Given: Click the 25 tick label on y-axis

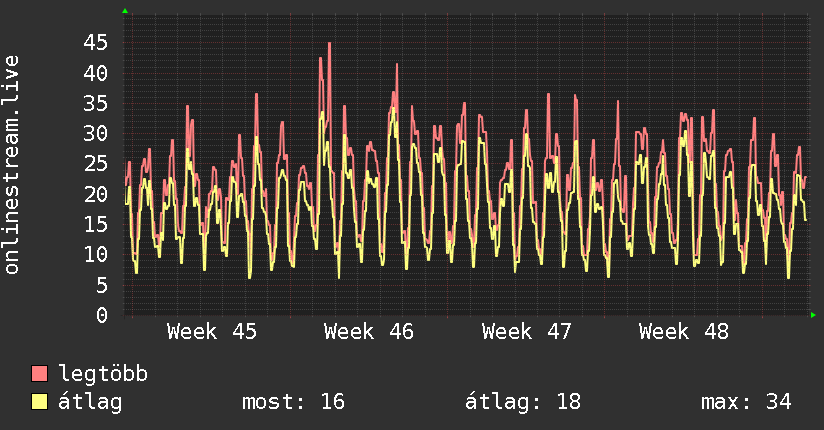Looking at the screenshot, I should click(x=95, y=164).
